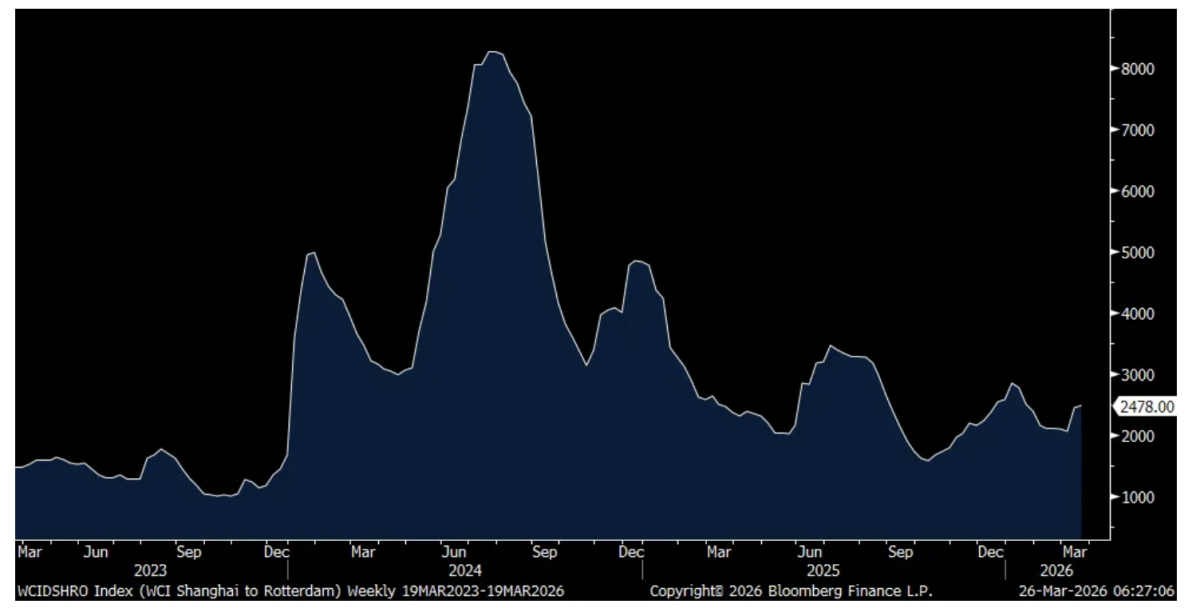Select the 2025 year label on the axis
The height and width of the screenshot is (608, 1200).
coord(822,570)
